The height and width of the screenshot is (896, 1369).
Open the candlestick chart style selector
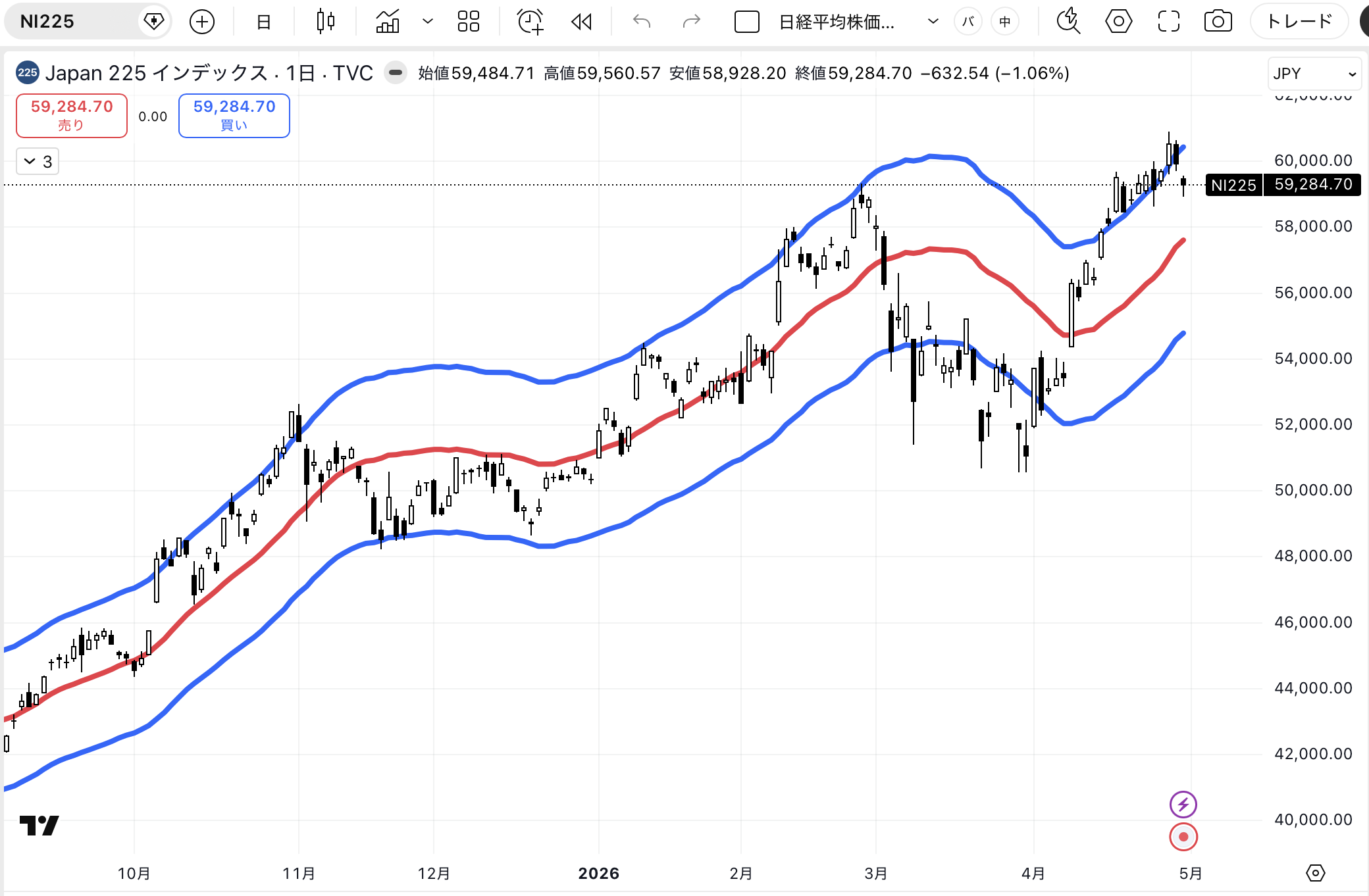tap(325, 22)
